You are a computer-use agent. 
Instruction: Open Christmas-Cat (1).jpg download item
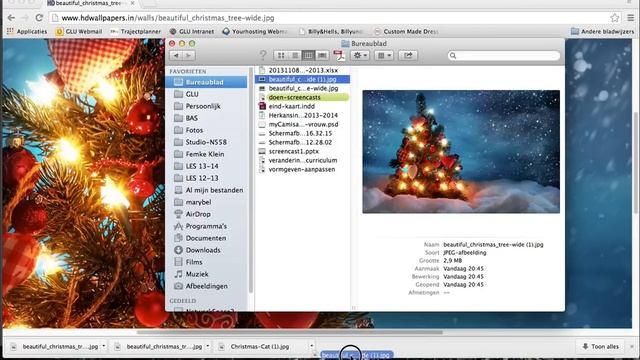pos(260,346)
